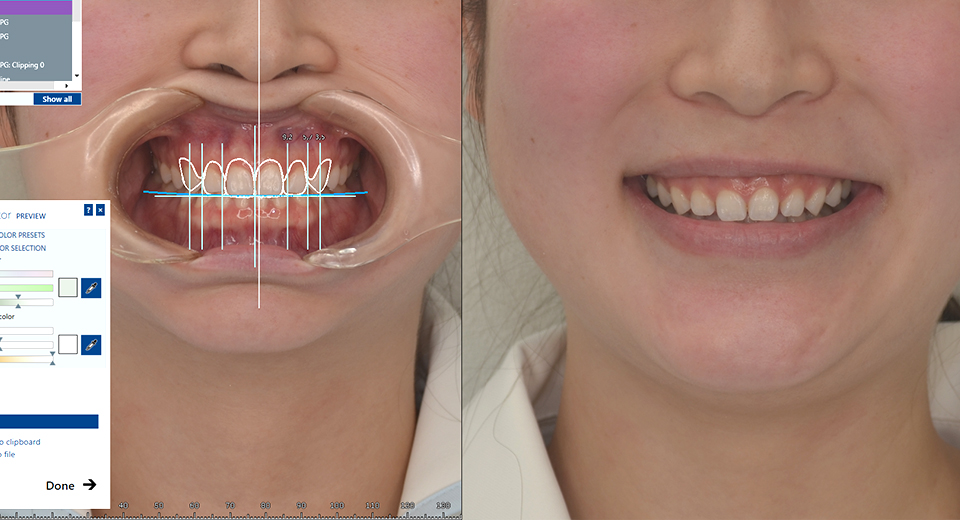Viewport: 960px width, 520px height.
Task: Click the white color swatch
Action: point(68,344)
